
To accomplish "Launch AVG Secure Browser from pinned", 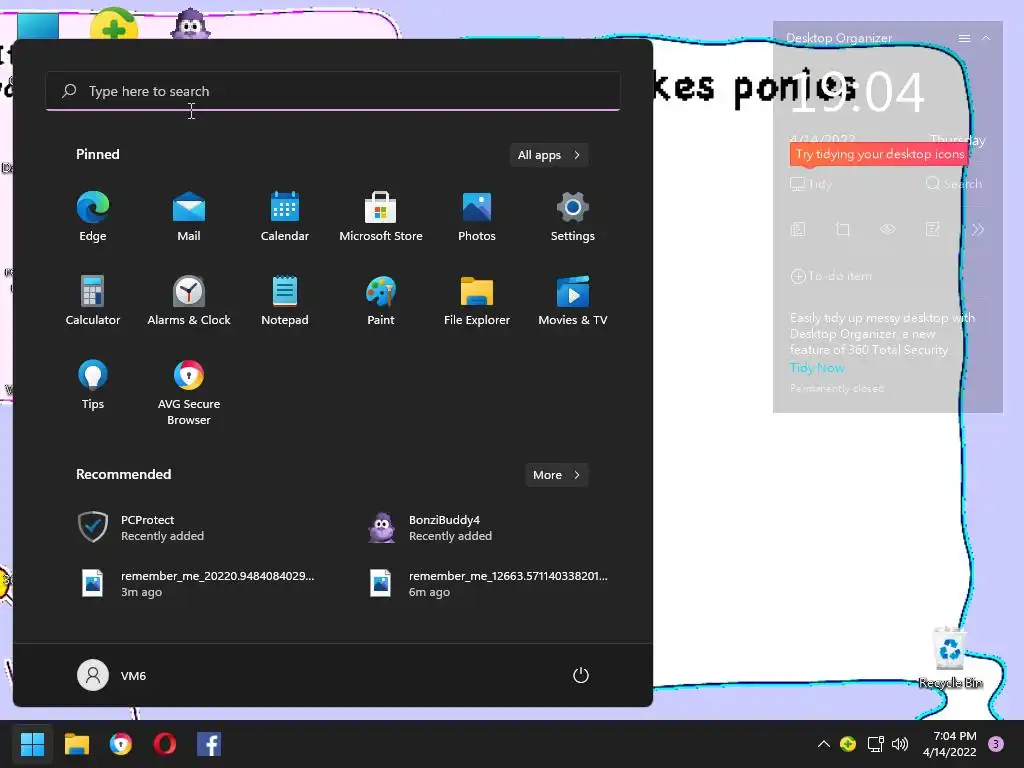I will (189, 392).
